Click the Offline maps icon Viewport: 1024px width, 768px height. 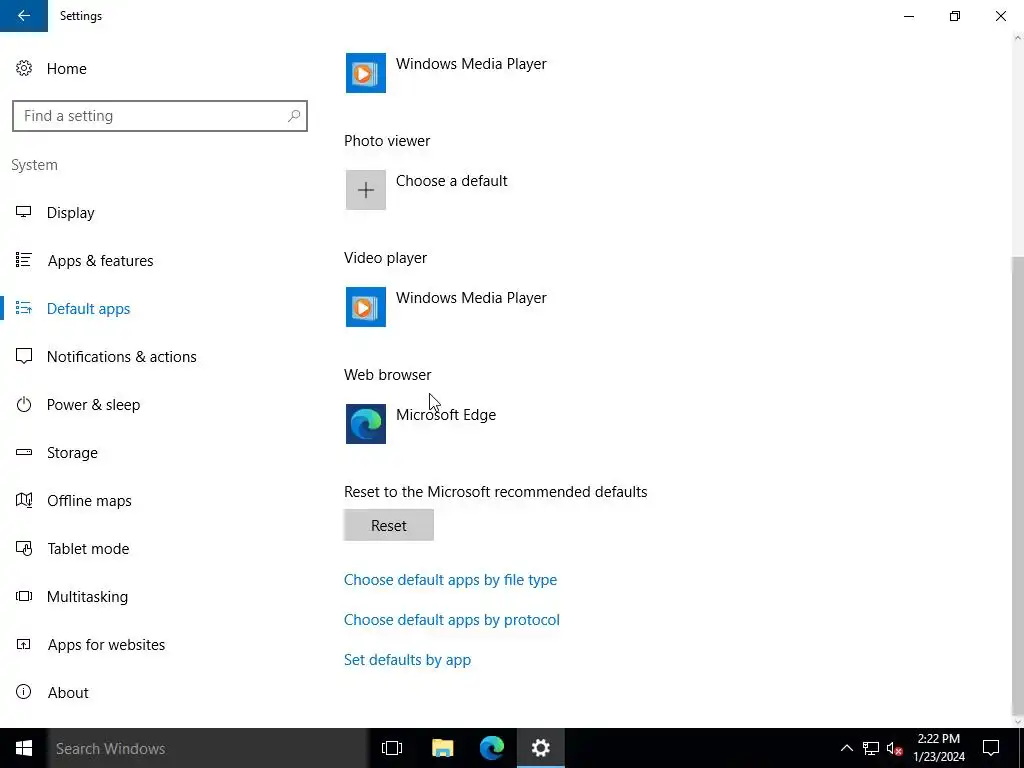[24, 500]
